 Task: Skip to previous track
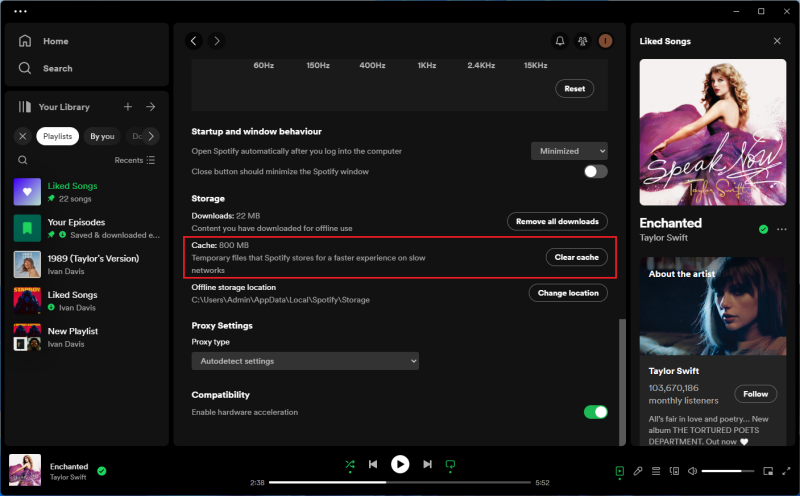click(373, 464)
